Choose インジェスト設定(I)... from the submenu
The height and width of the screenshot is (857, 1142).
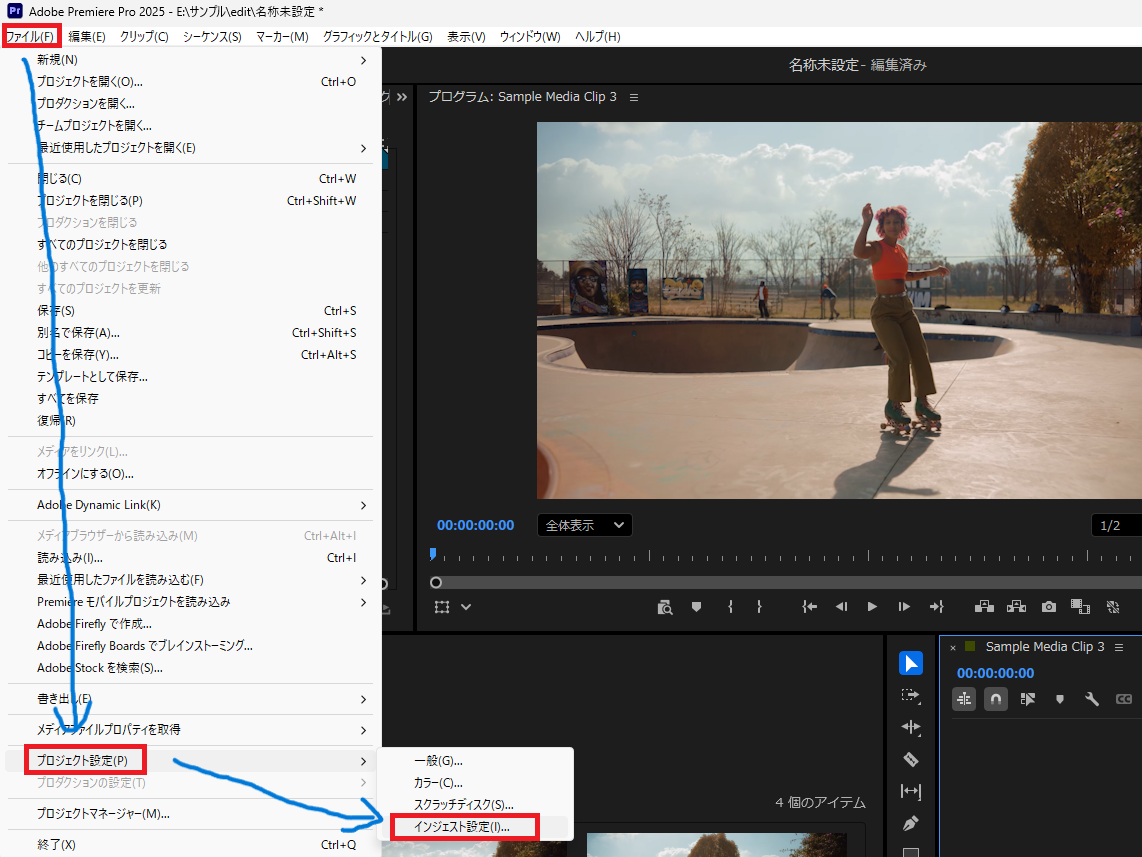(x=462, y=827)
